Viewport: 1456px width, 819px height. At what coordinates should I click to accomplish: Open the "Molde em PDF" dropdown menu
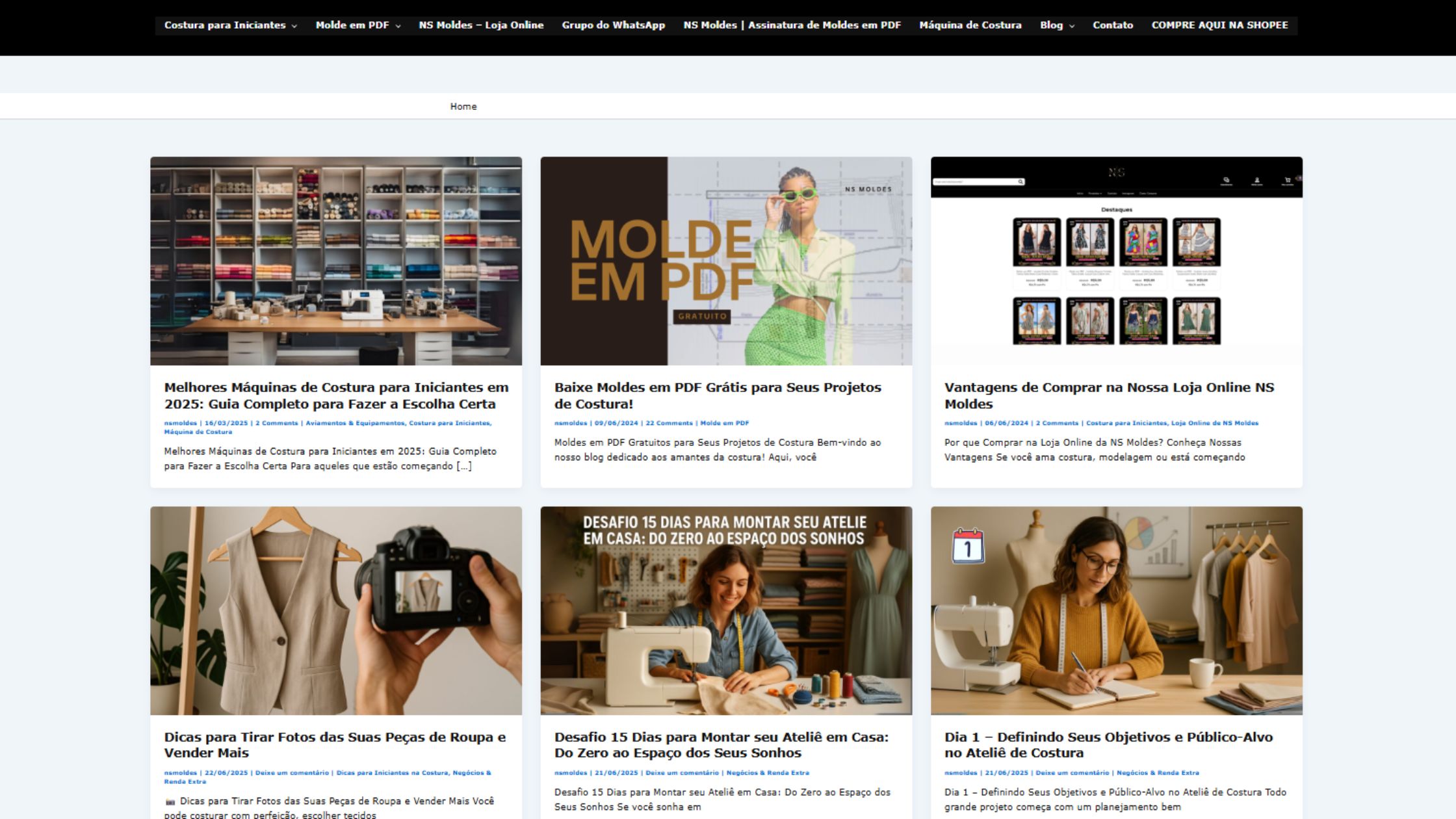(352, 25)
